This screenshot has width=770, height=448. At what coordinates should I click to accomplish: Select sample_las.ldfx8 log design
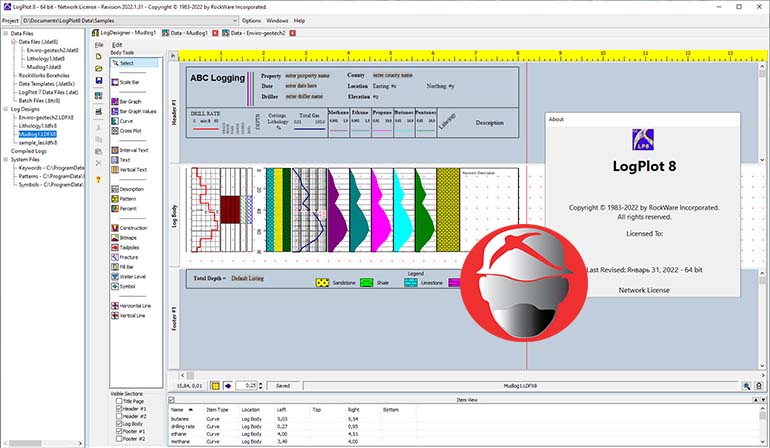[x=38, y=142]
